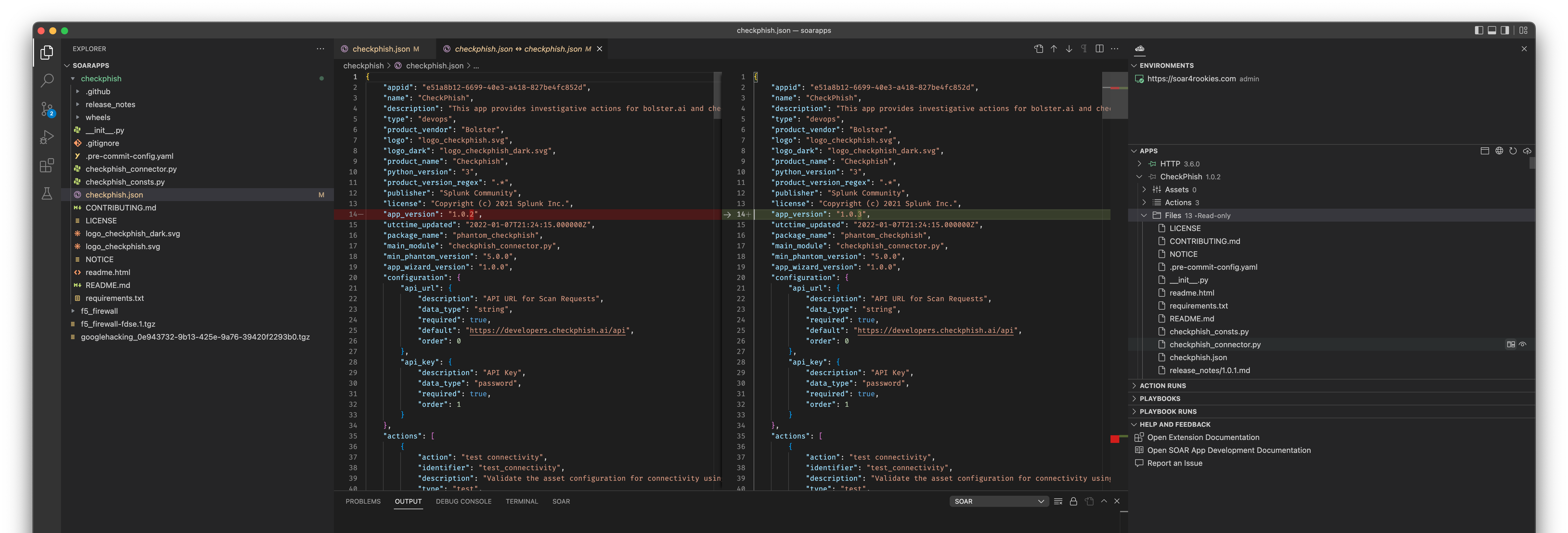This screenshot has width=1568, height=533.
Task: Clear the output panel
Action: pyautogui.click(x=1059, y=501)
